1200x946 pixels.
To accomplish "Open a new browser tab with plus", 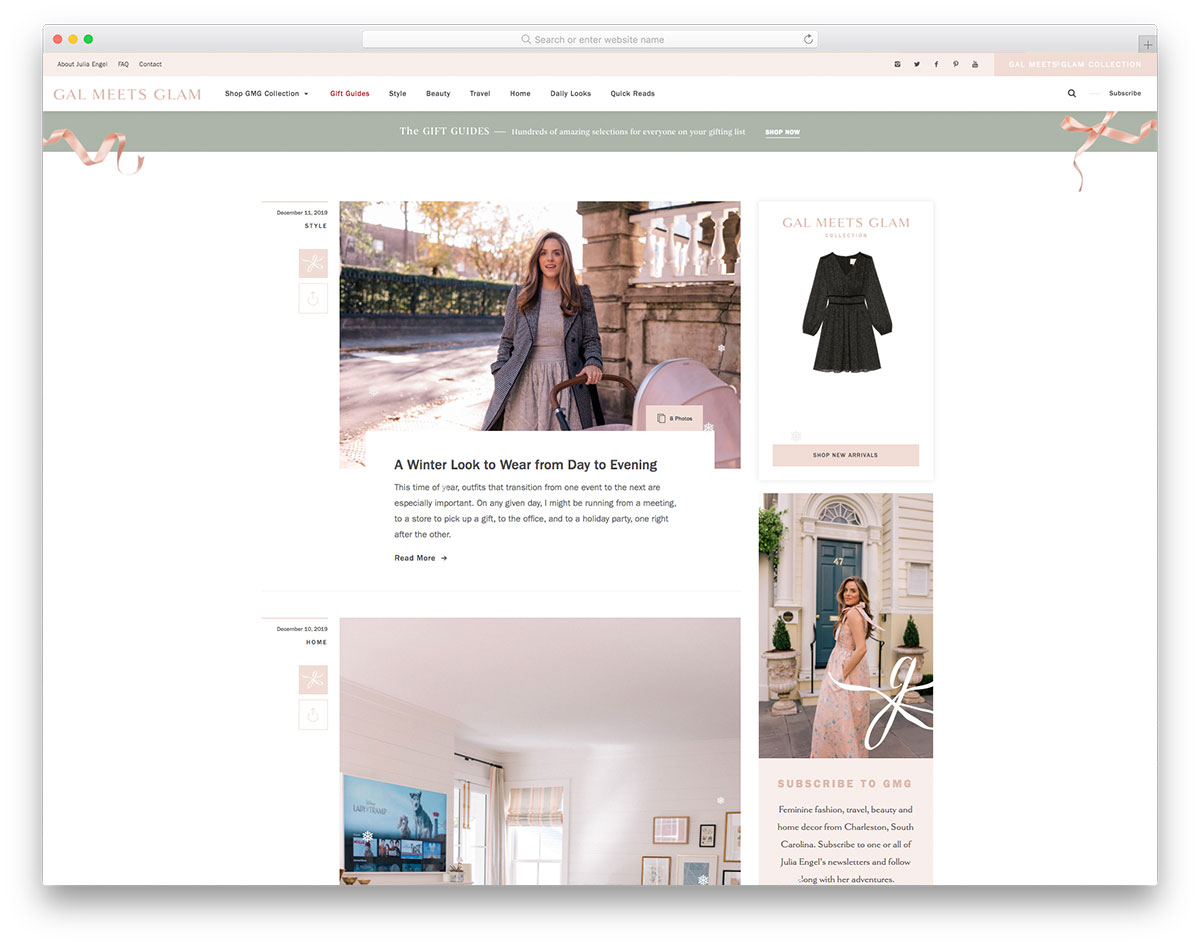I will click(1147, 44).
